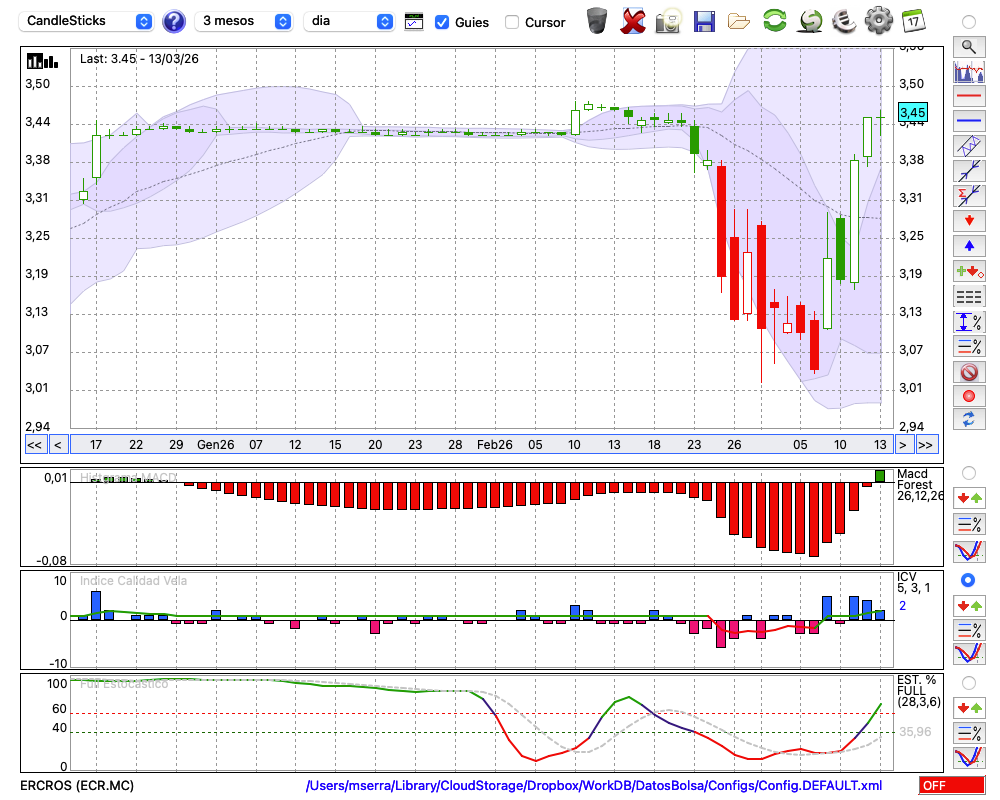
Task: Click the date timeline scroll bar
Action: [x=480, y=445]
